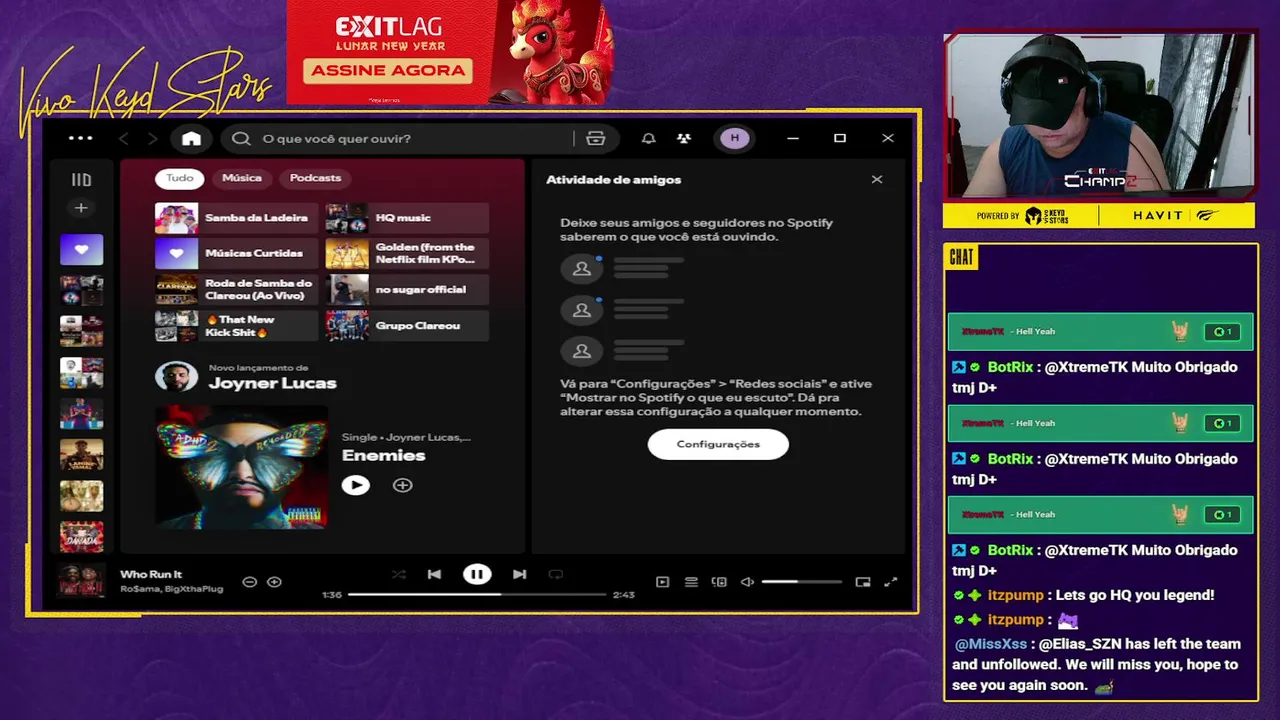The height and width of the screenshot is (720, 1280).
Task: Open the Spotify Home page
Action: (x=191, y=138)
